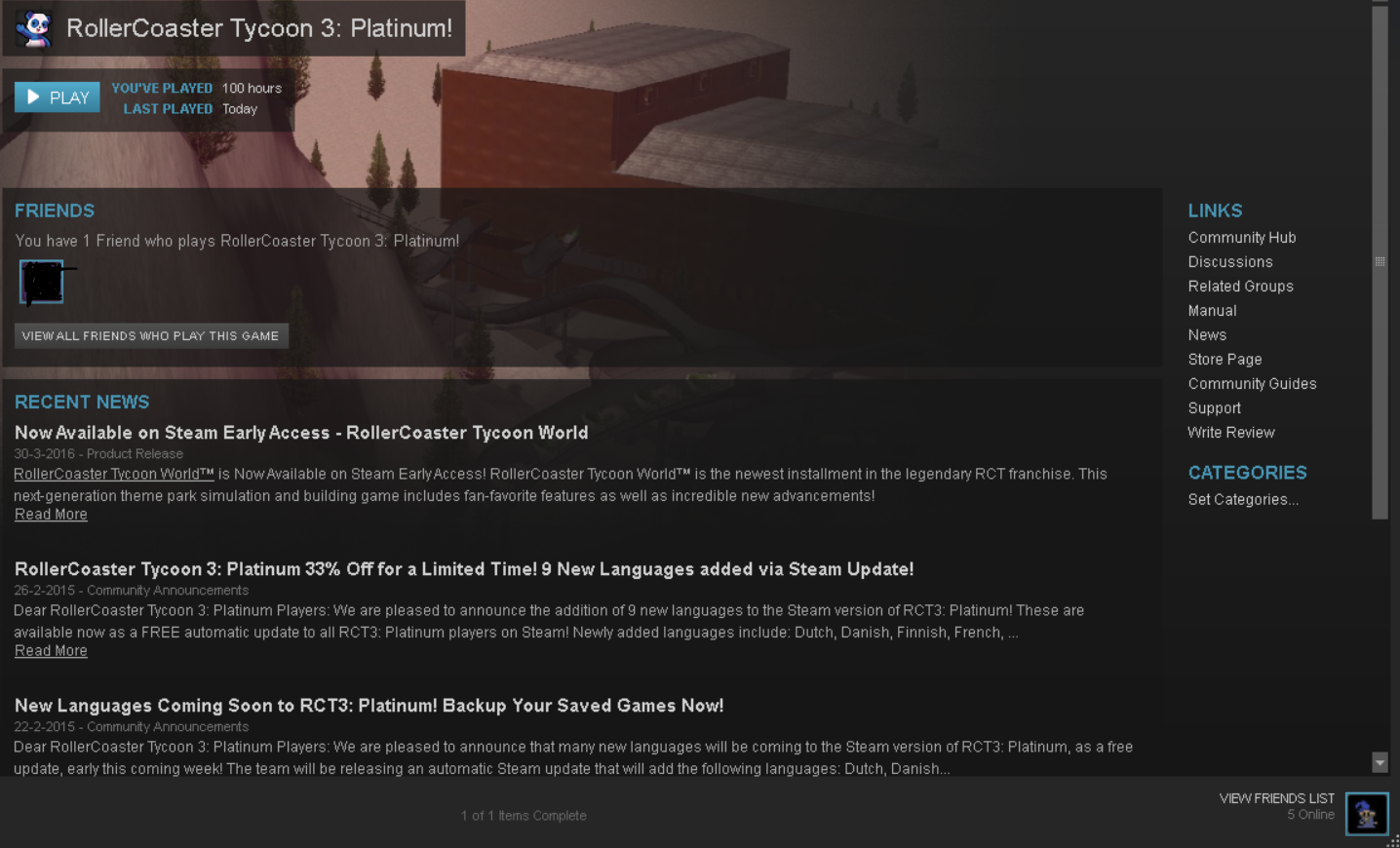The height and width of the screenshot is (848, 1400).
Task: Open RollerCoaster Tycoon World Early Access news headline
Action: point(301,433)
